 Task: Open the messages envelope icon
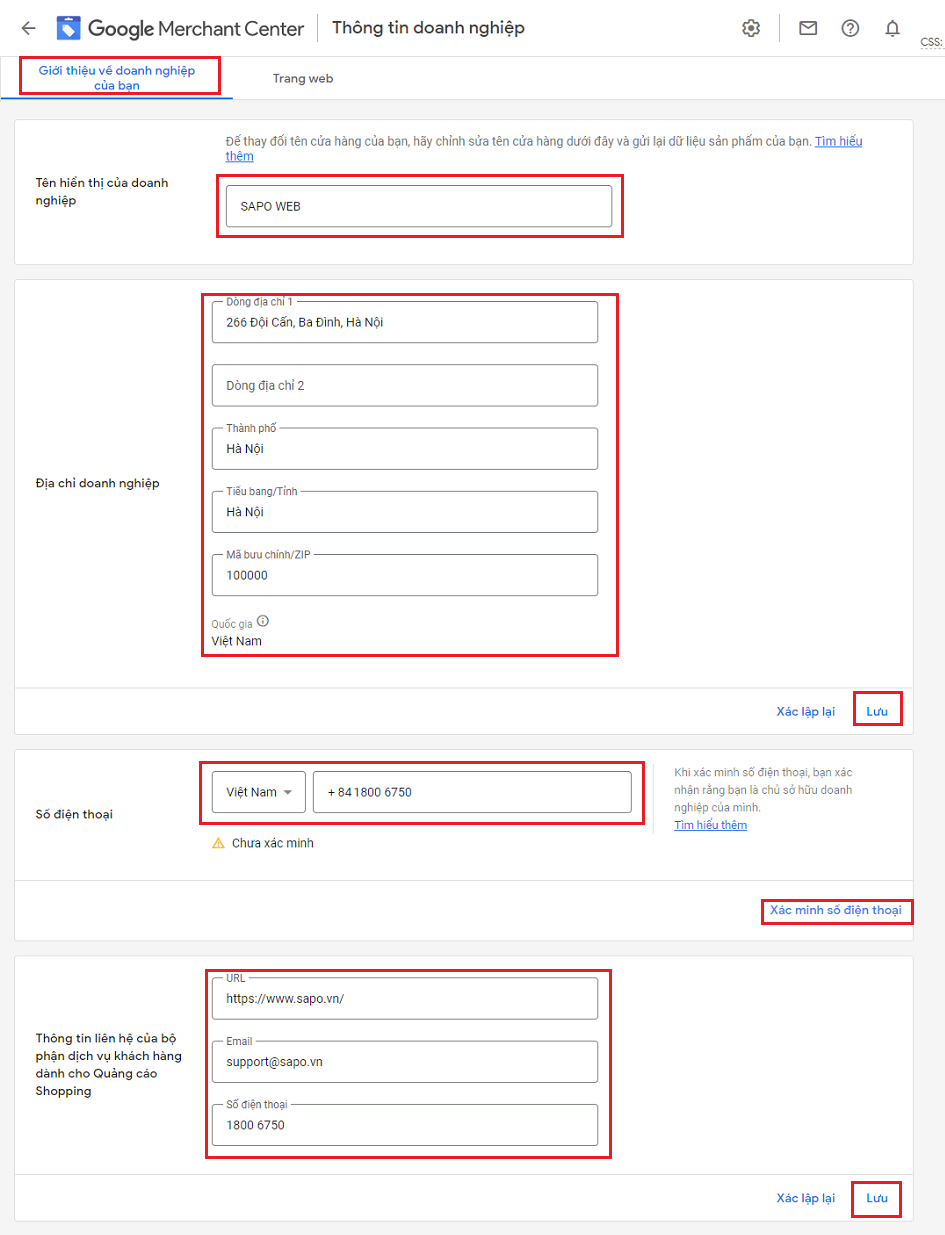click(x=808, y=28)
